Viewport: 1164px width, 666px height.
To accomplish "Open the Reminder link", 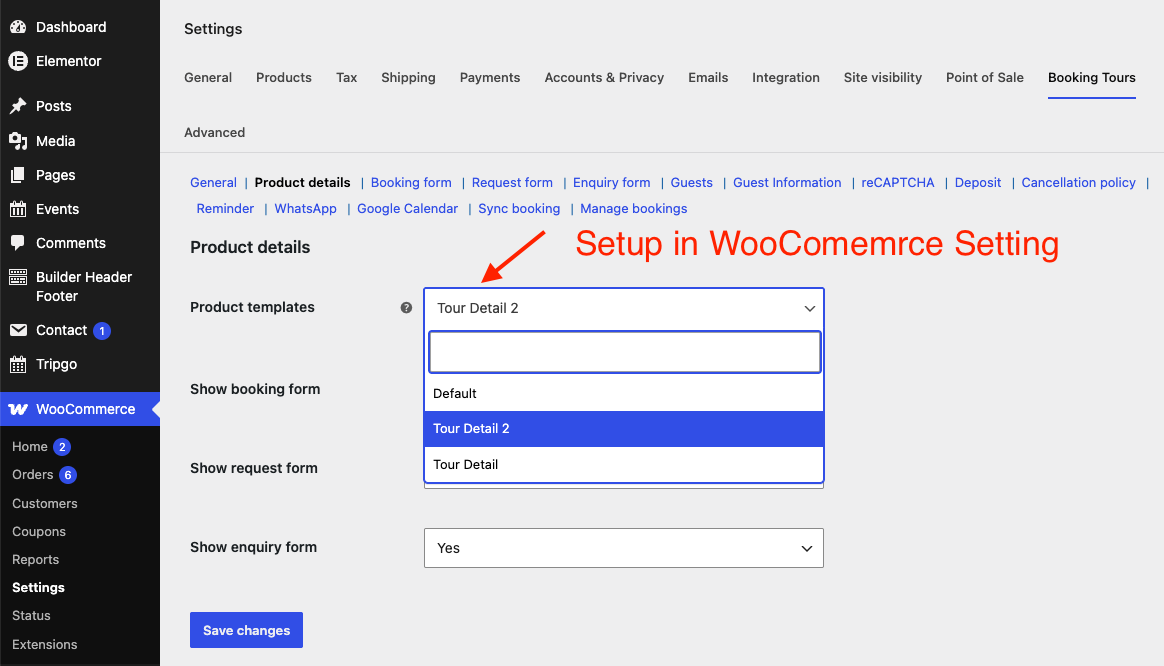I will tap(225, 209).
